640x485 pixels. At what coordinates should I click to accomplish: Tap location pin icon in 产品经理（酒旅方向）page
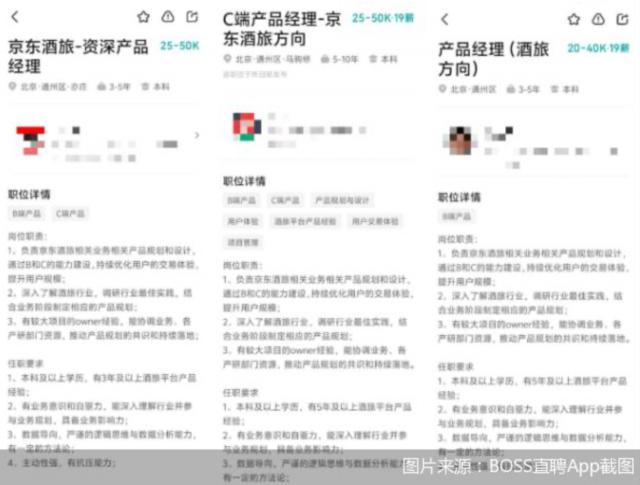[x=442, y=89]
